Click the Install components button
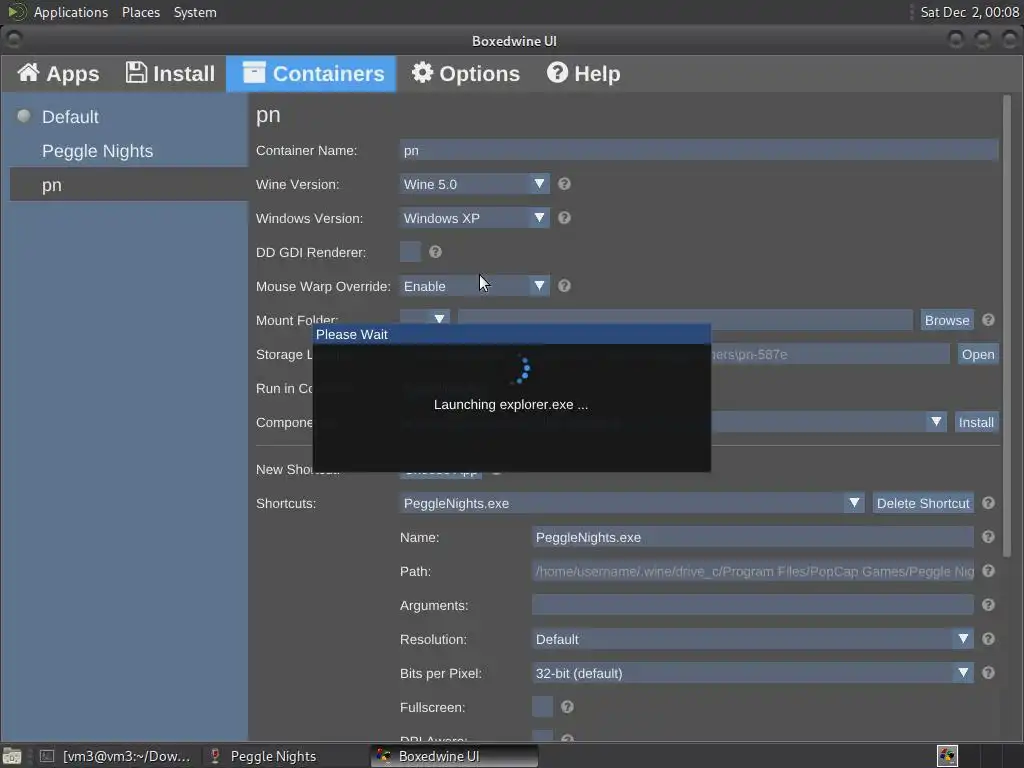1024x768 pixels. [976, 422]
